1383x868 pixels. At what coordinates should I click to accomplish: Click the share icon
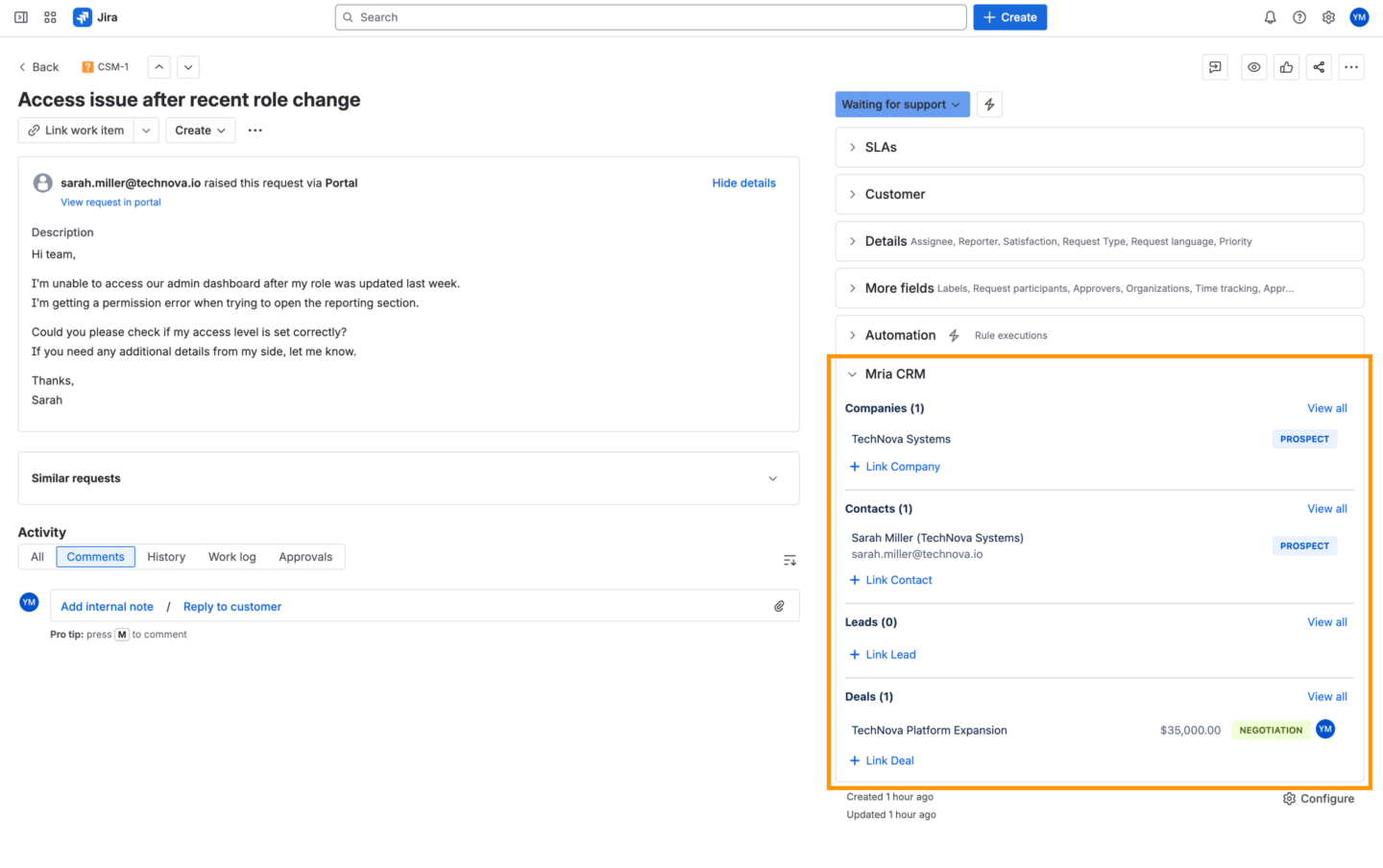pyautogui.click(x=1319, y=67)
